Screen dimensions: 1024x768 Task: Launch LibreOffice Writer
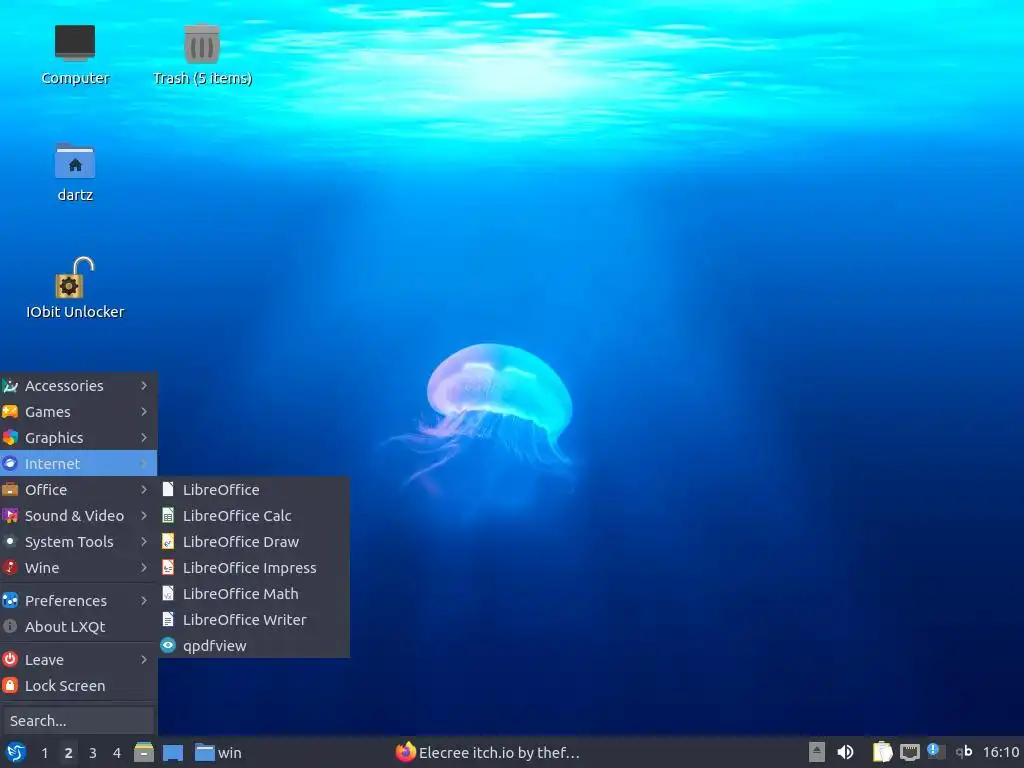point(253,620)
